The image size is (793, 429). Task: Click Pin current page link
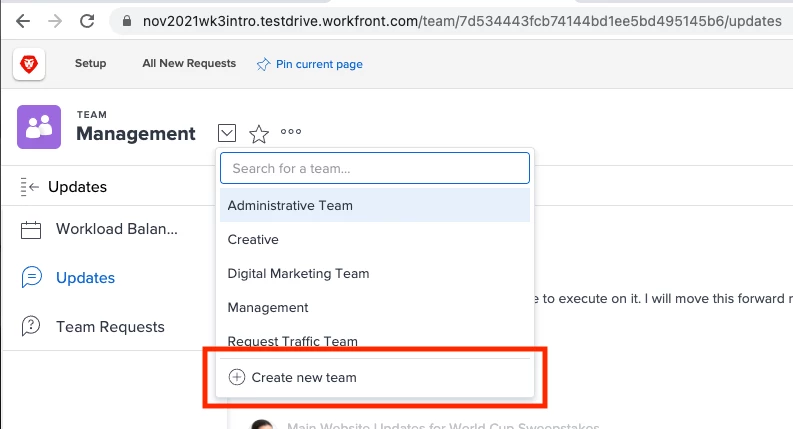tap(319, 64)
